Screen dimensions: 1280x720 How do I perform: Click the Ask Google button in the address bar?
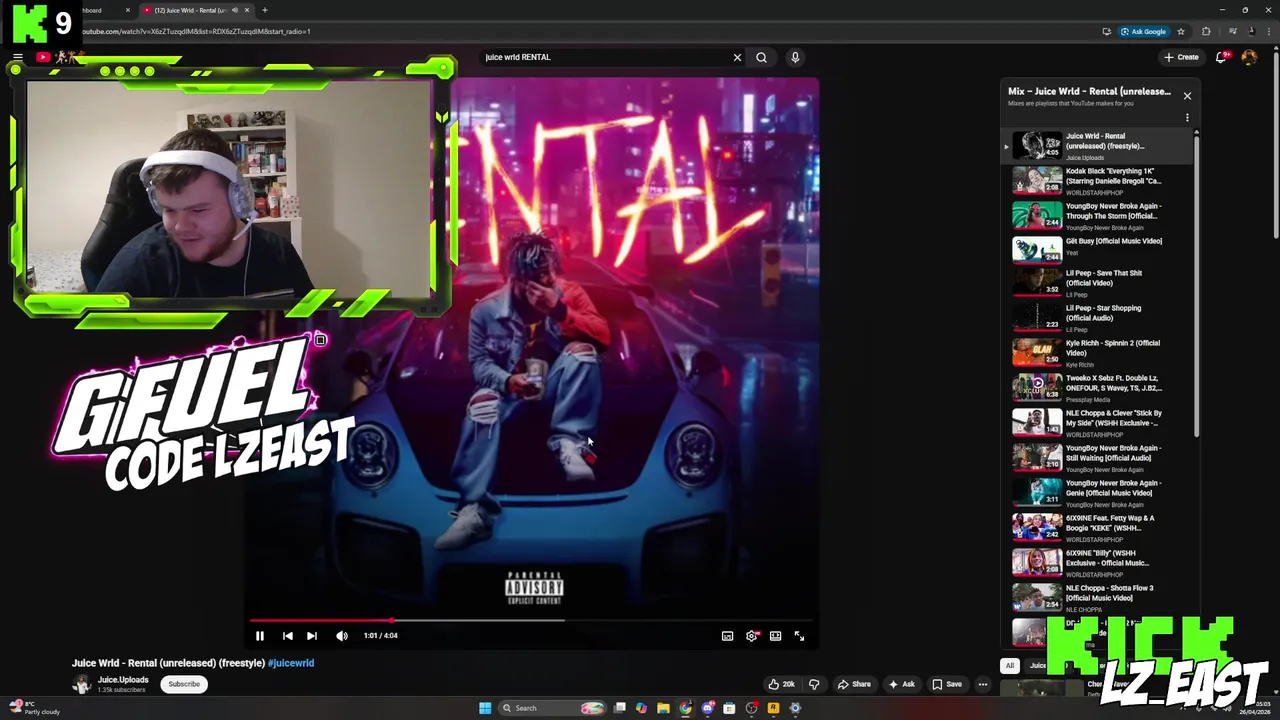(1144, 31)
